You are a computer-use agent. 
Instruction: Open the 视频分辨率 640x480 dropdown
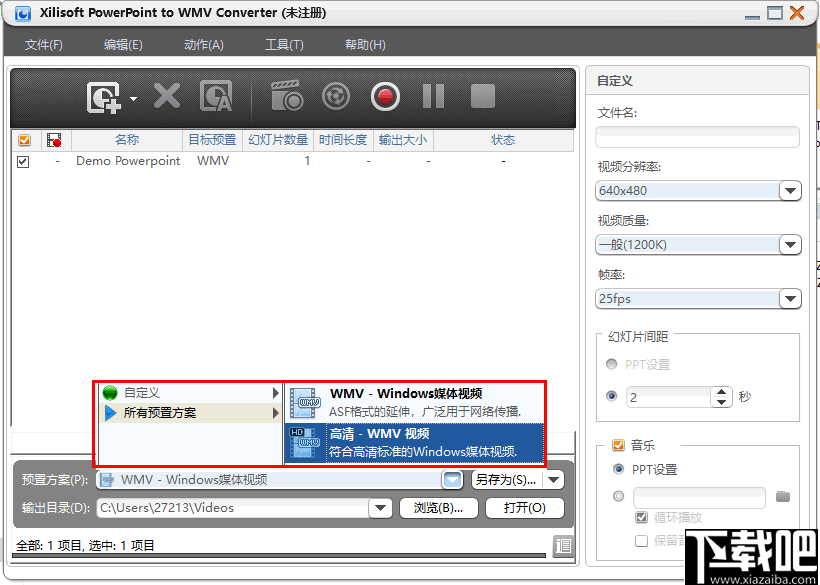[790, 191]
